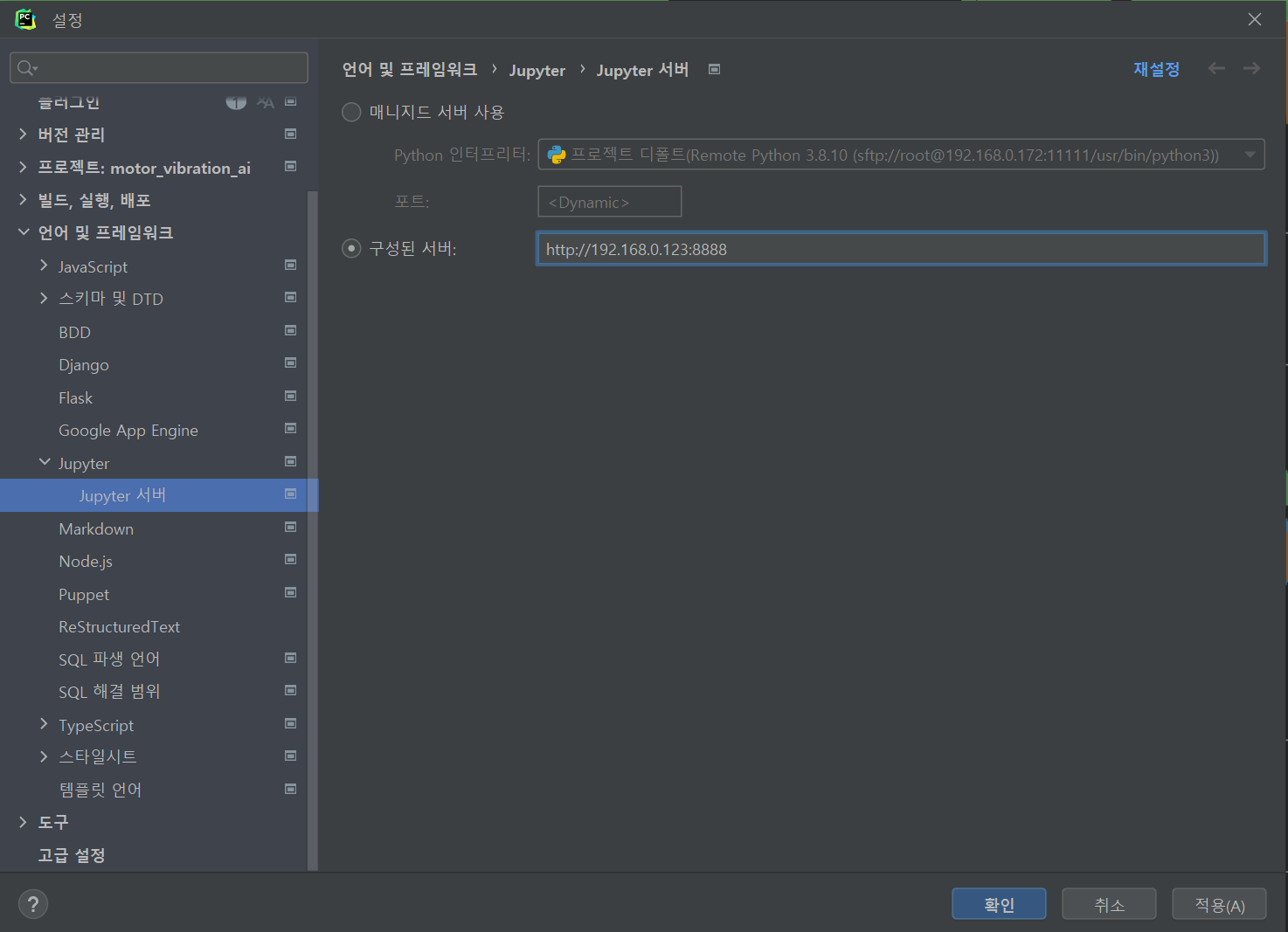Click project-level icon beside Puppet row
Image resolution: width=1288 pixels, height=932 pixels.
[291, 592]
